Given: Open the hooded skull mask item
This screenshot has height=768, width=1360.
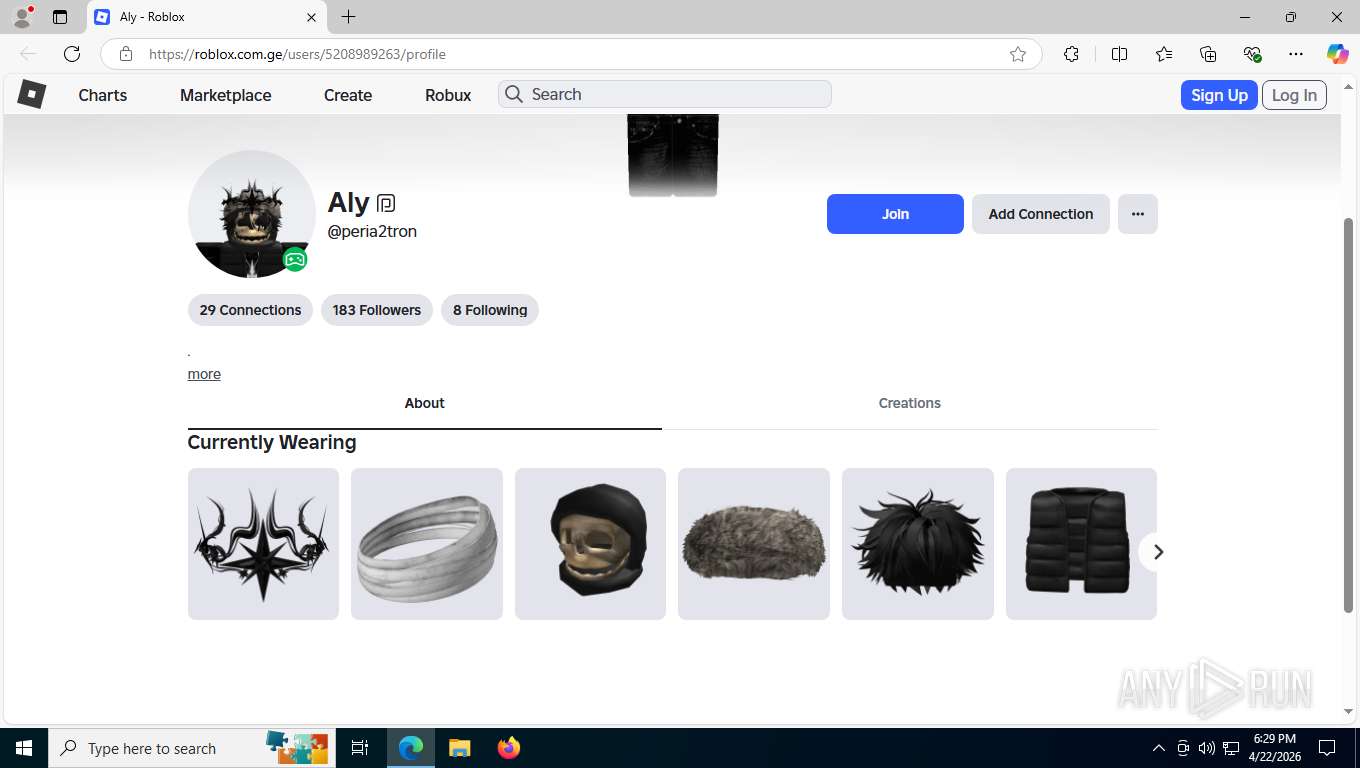Looking at the screenshot, I should [x=590, y=544].
